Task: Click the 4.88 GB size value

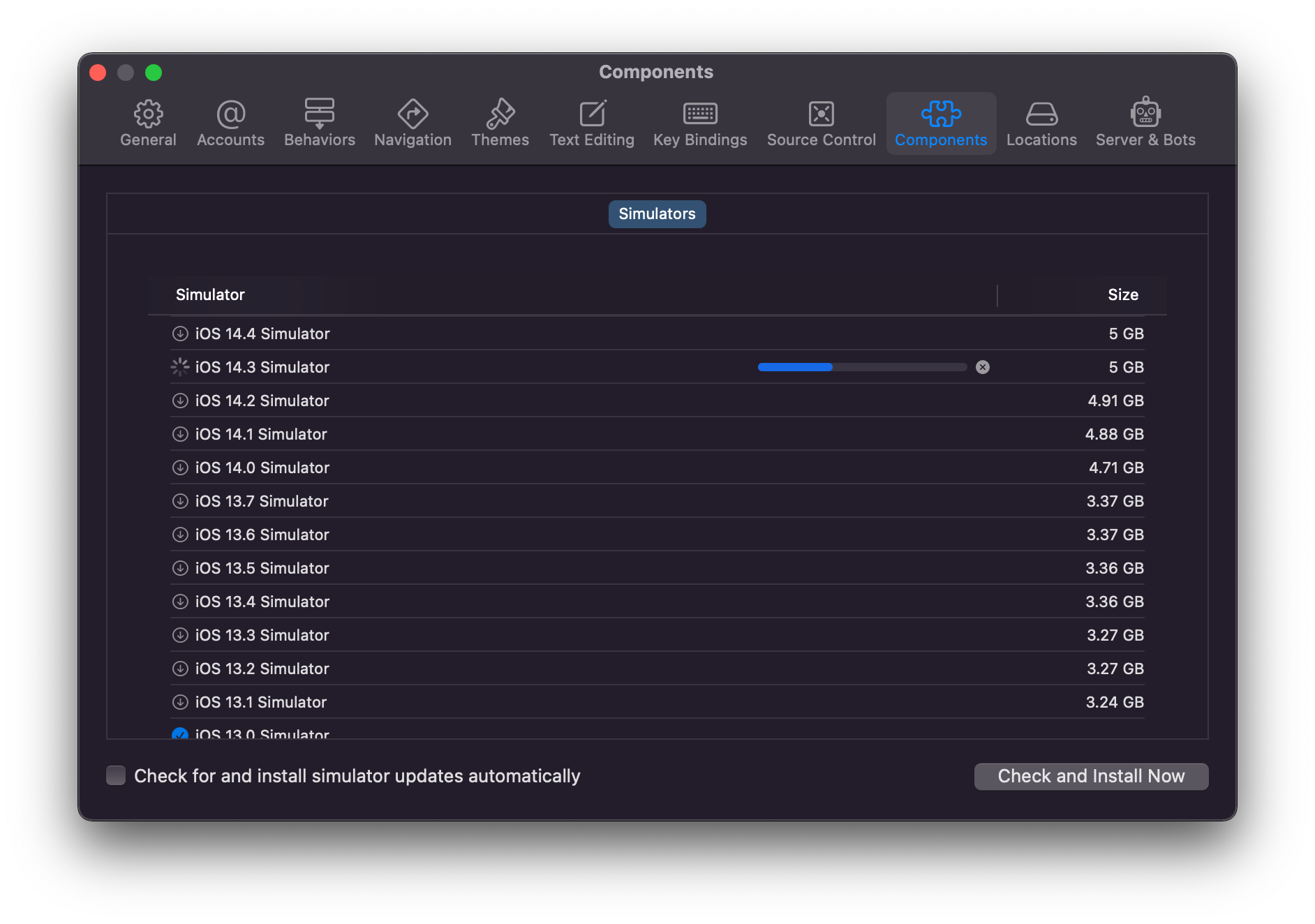Action: (1114, 434)
